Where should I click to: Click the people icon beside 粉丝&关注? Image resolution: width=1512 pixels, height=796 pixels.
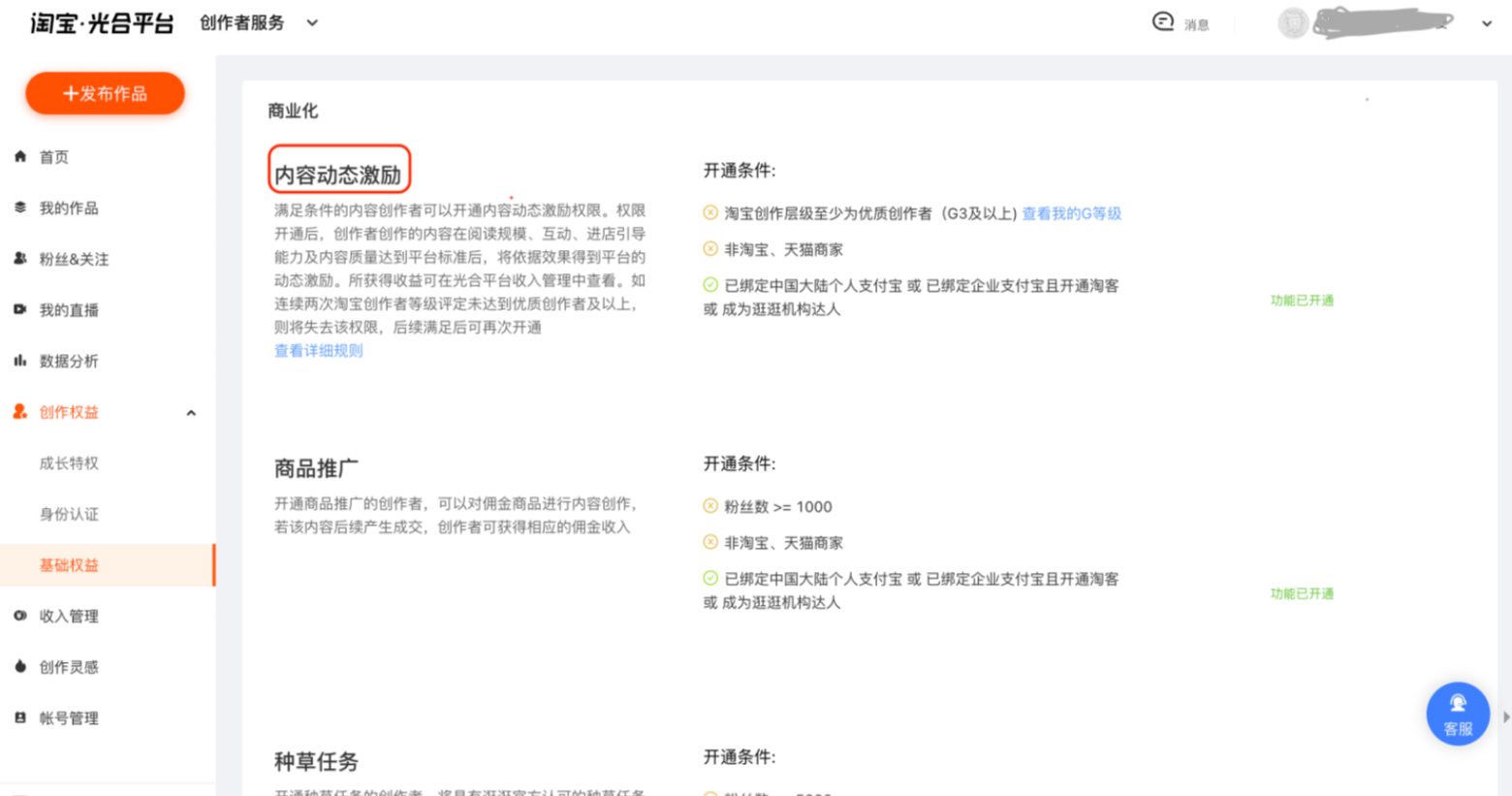click(20, 259)
